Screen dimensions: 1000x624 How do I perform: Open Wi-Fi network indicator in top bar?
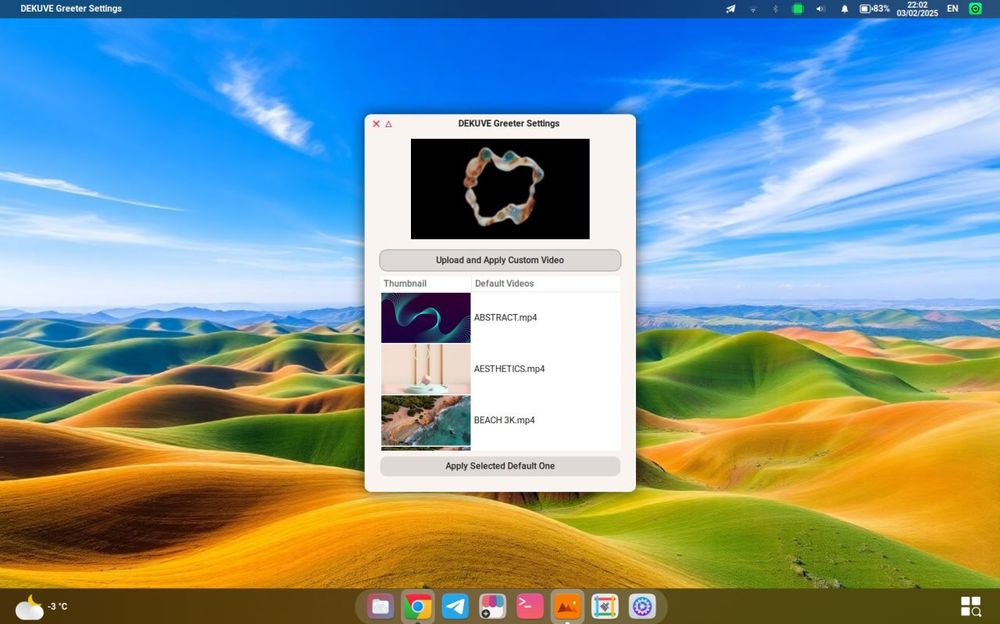coord(753,9)
